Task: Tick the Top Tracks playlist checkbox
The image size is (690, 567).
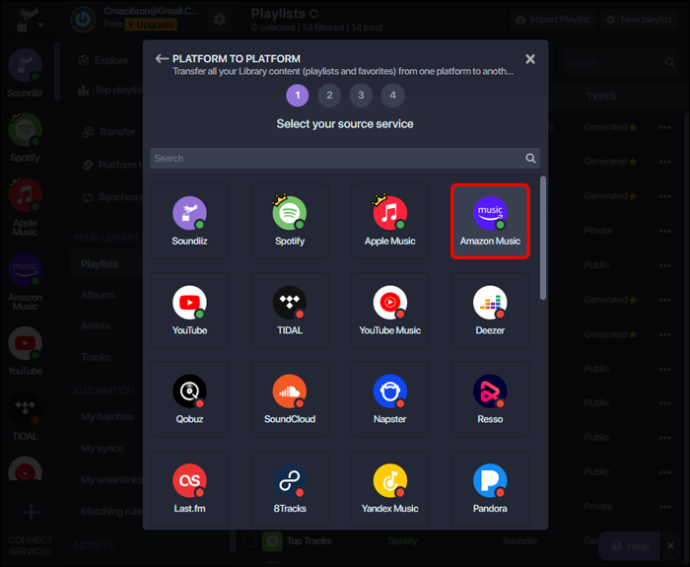Action: 250,541
